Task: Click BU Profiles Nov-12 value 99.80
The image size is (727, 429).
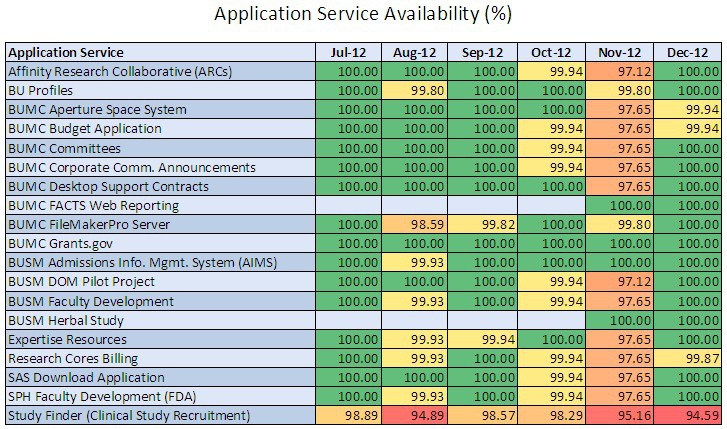Action: 619,90
